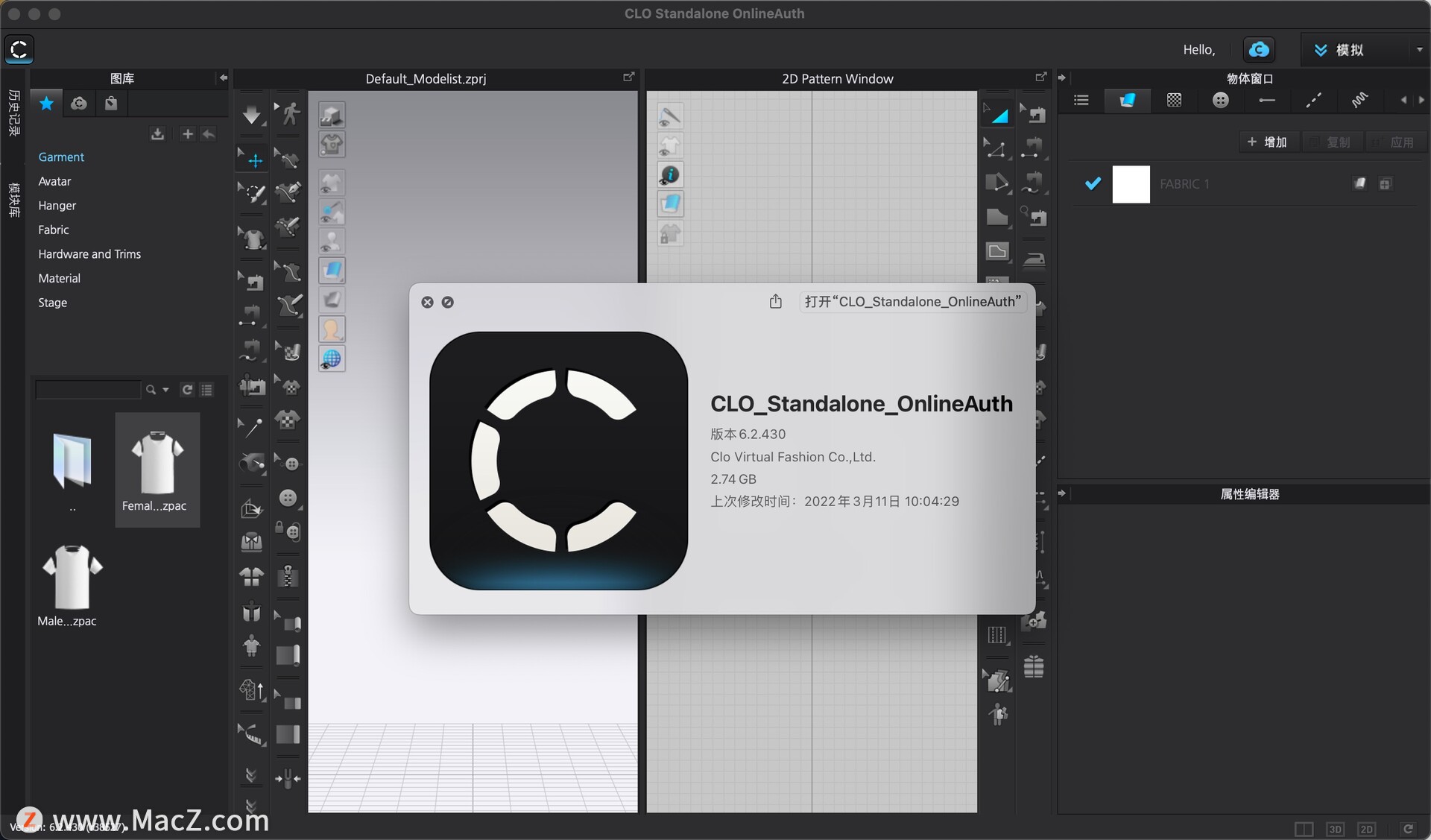The image size is (1431, 840).
Task: Select the Select/Move tool with blue cross
Action: 252,159
